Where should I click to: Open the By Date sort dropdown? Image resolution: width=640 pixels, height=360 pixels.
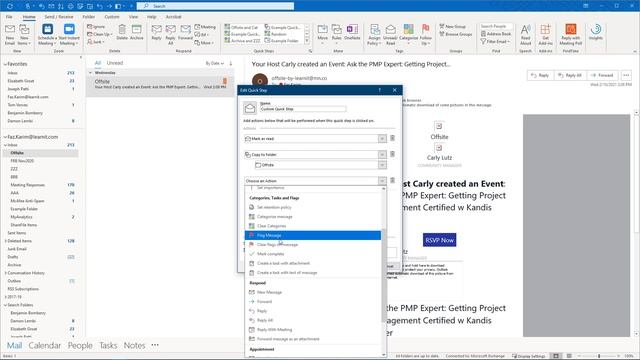215,63
